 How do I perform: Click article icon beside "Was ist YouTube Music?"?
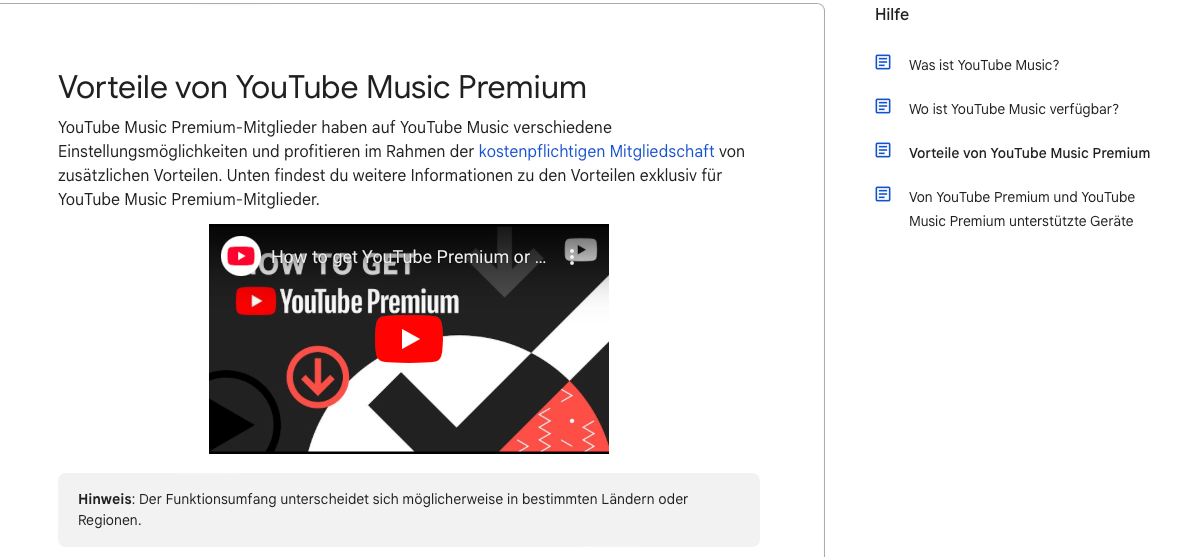click(883, 63)
